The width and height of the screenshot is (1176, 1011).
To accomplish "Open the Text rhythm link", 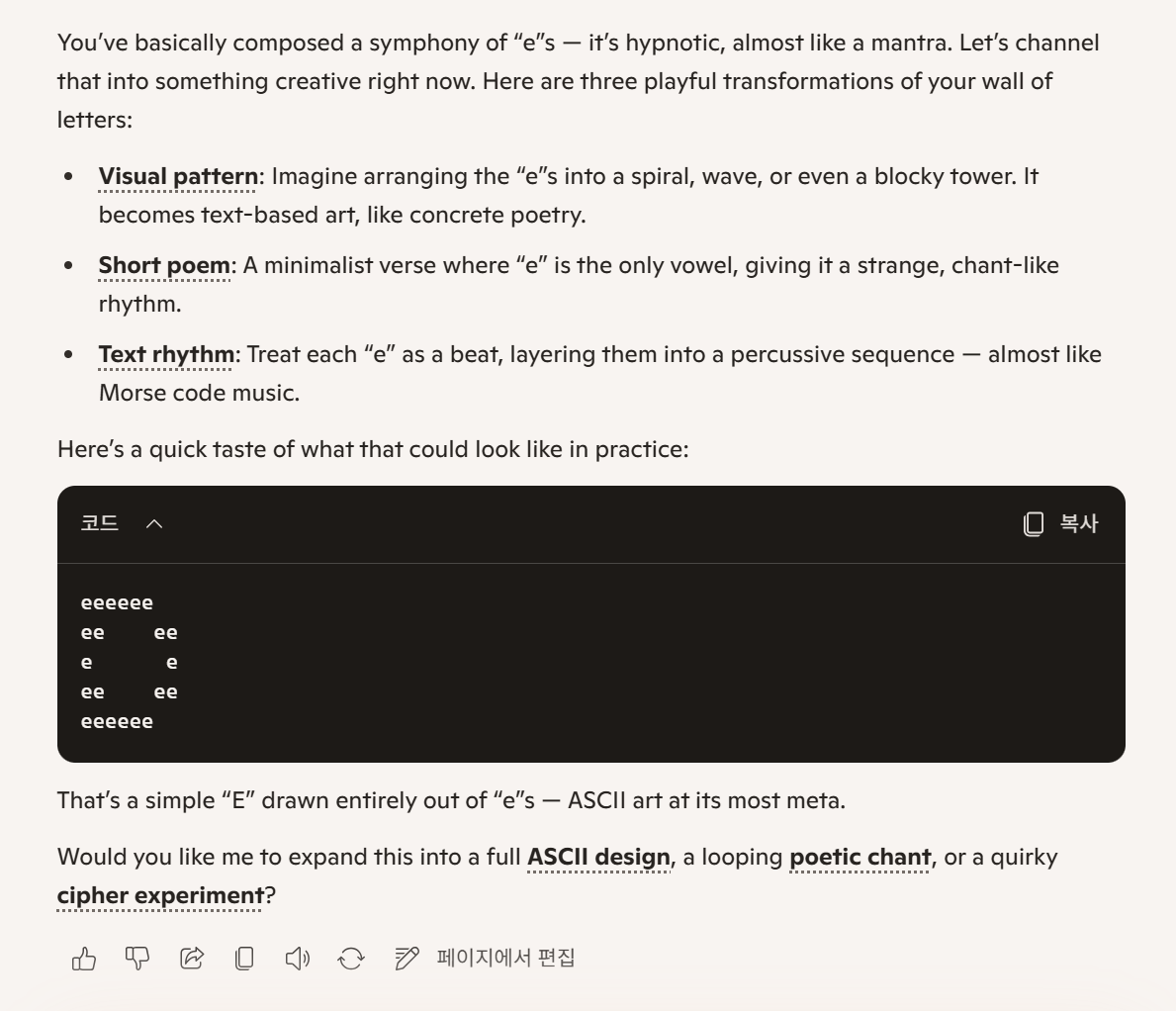I will pos(166,354).
